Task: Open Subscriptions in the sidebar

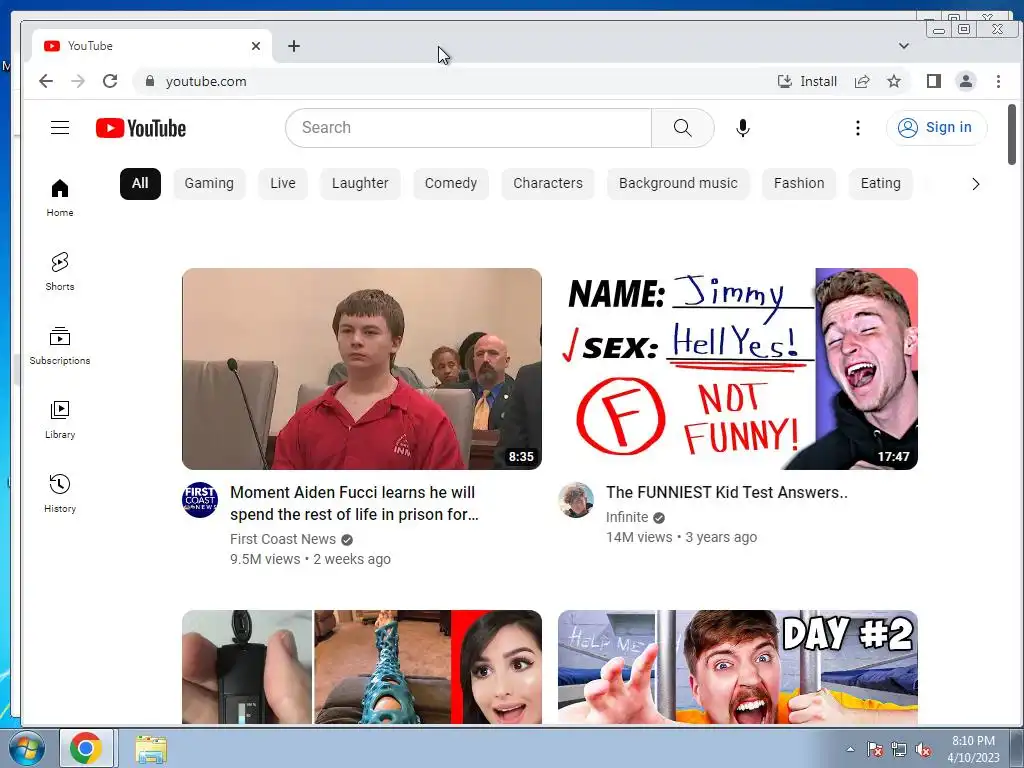Action: click(59, 345)
